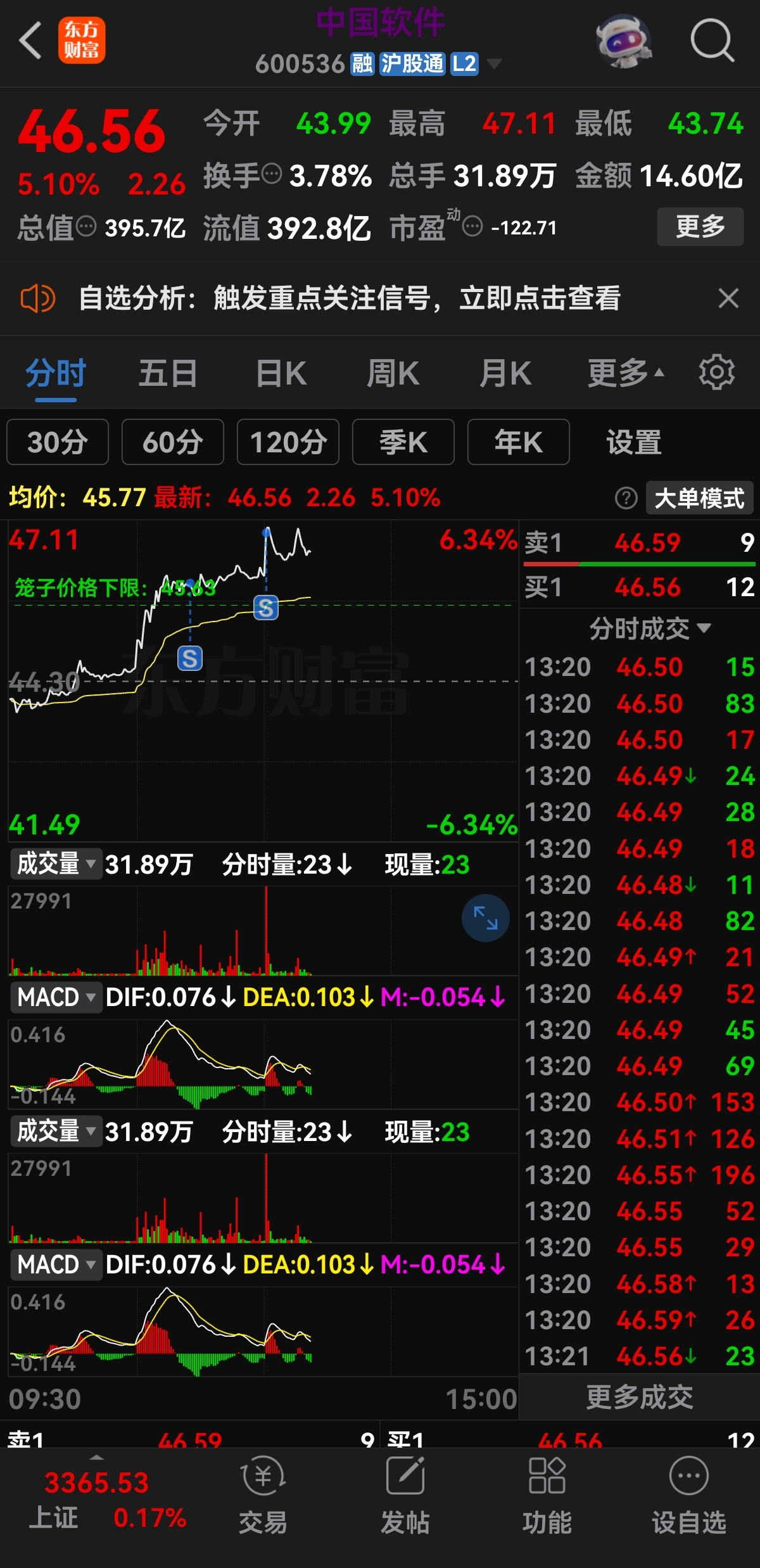Tap the 总值 info bubble icon

pos(86,226)
